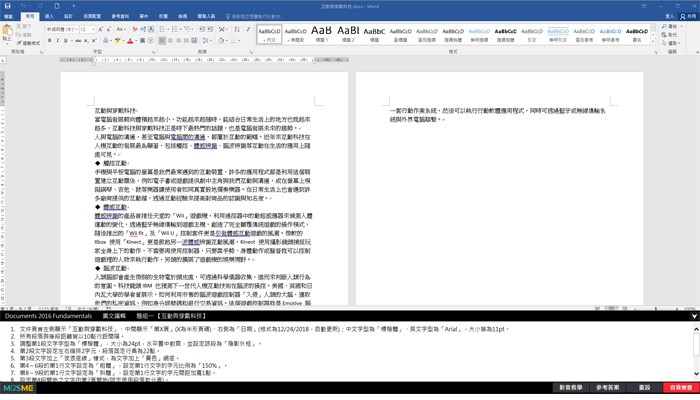Click the Save icon in the quick access toolbar
This screenshot has height=400, width=700.
pos(7,6)
